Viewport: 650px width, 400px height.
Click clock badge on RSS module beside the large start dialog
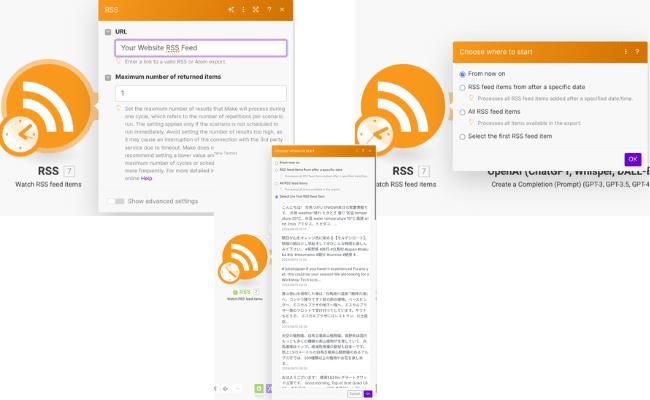click(x=375, y=135)
